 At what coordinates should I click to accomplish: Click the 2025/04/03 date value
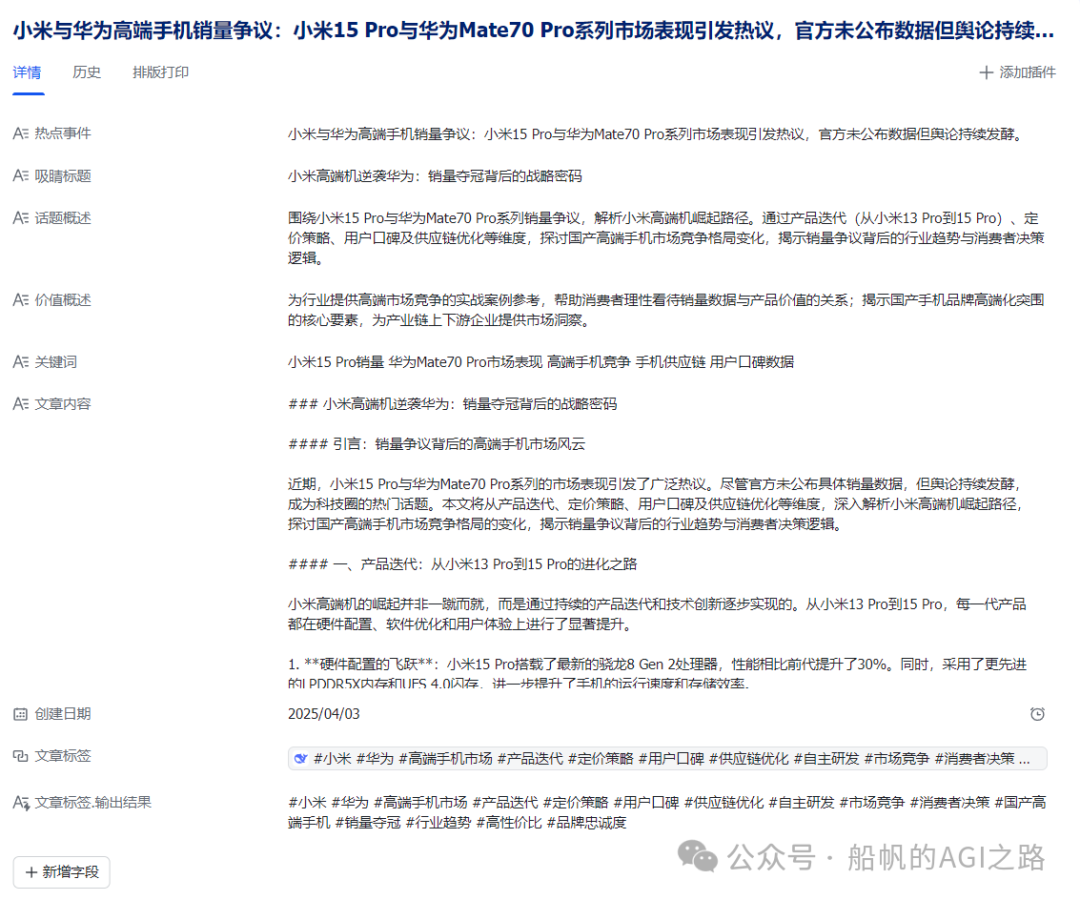(x=324, y=714)
